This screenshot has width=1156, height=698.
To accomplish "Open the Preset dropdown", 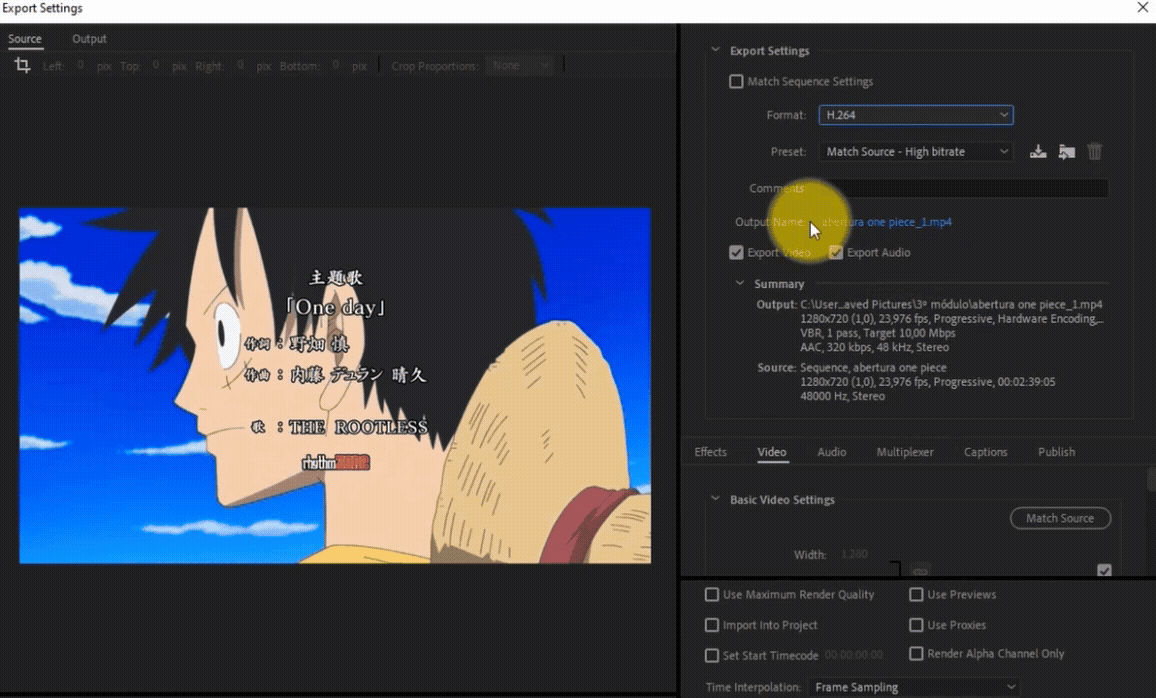I will pos(916,151).
